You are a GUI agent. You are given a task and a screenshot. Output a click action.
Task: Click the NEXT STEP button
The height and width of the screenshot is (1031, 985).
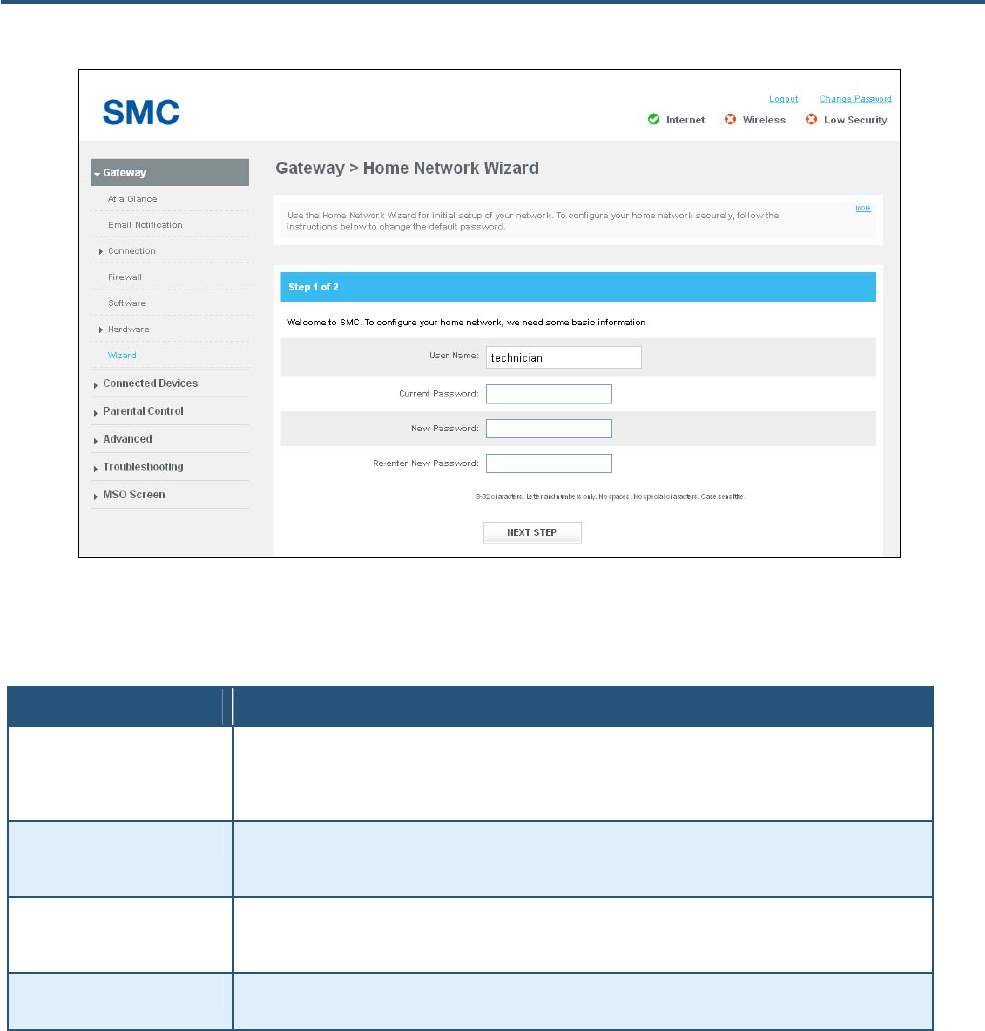[532, 533]
